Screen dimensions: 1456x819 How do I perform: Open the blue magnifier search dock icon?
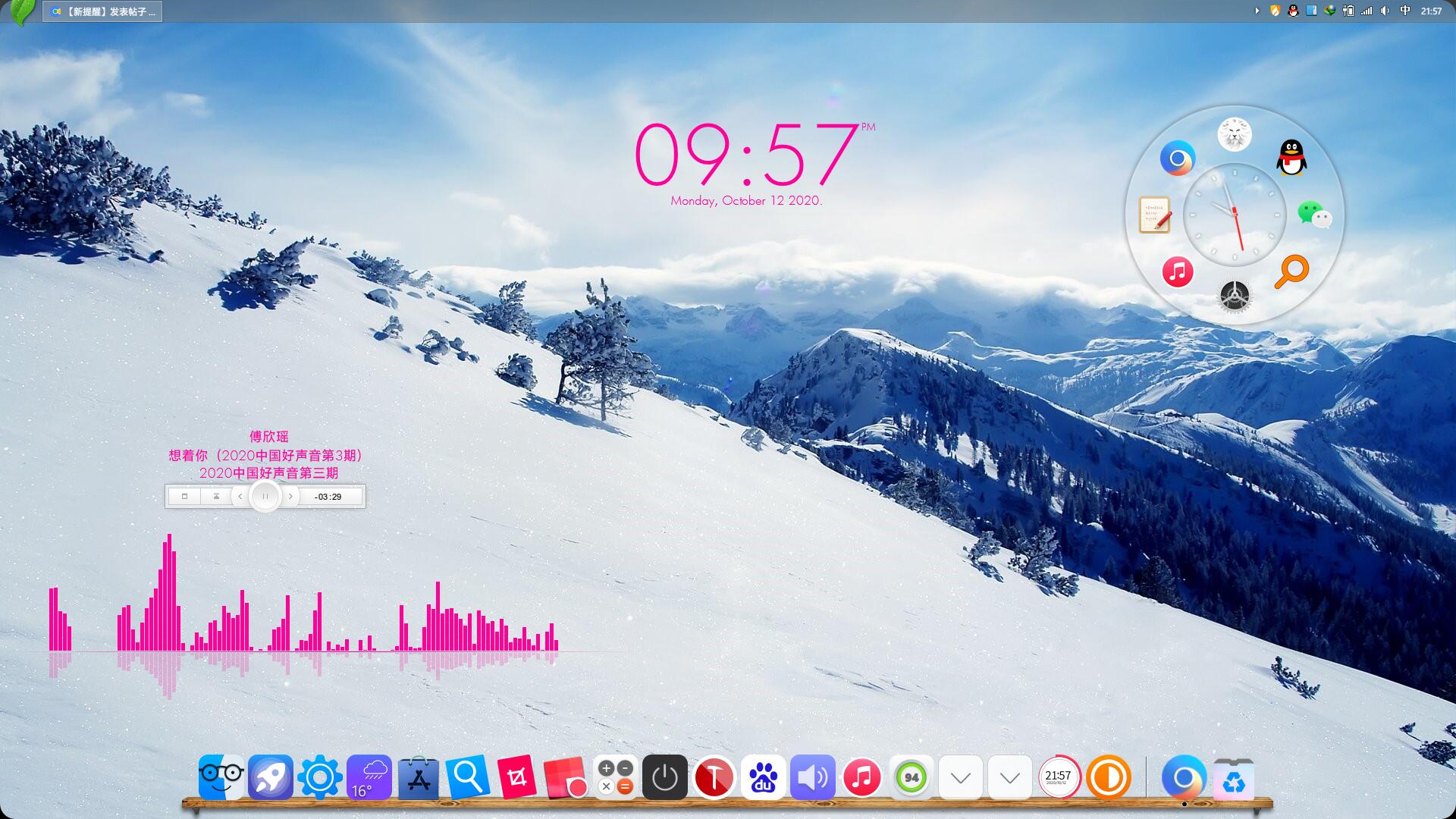point(468,777)
